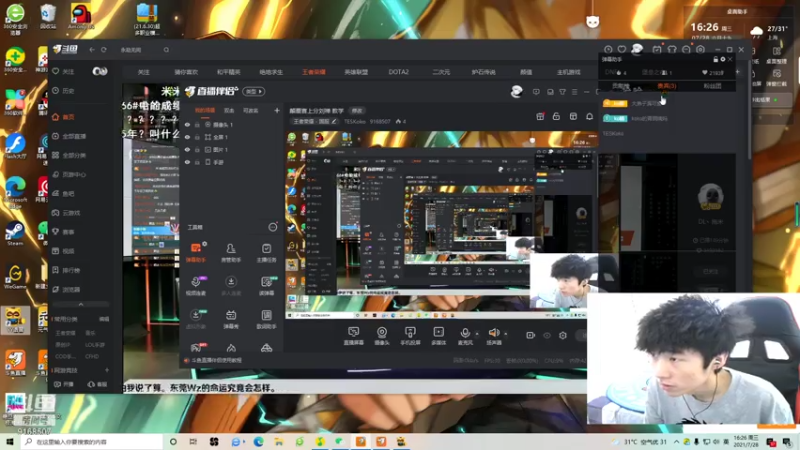Click the unlock icon above preview

pos(556,117)
